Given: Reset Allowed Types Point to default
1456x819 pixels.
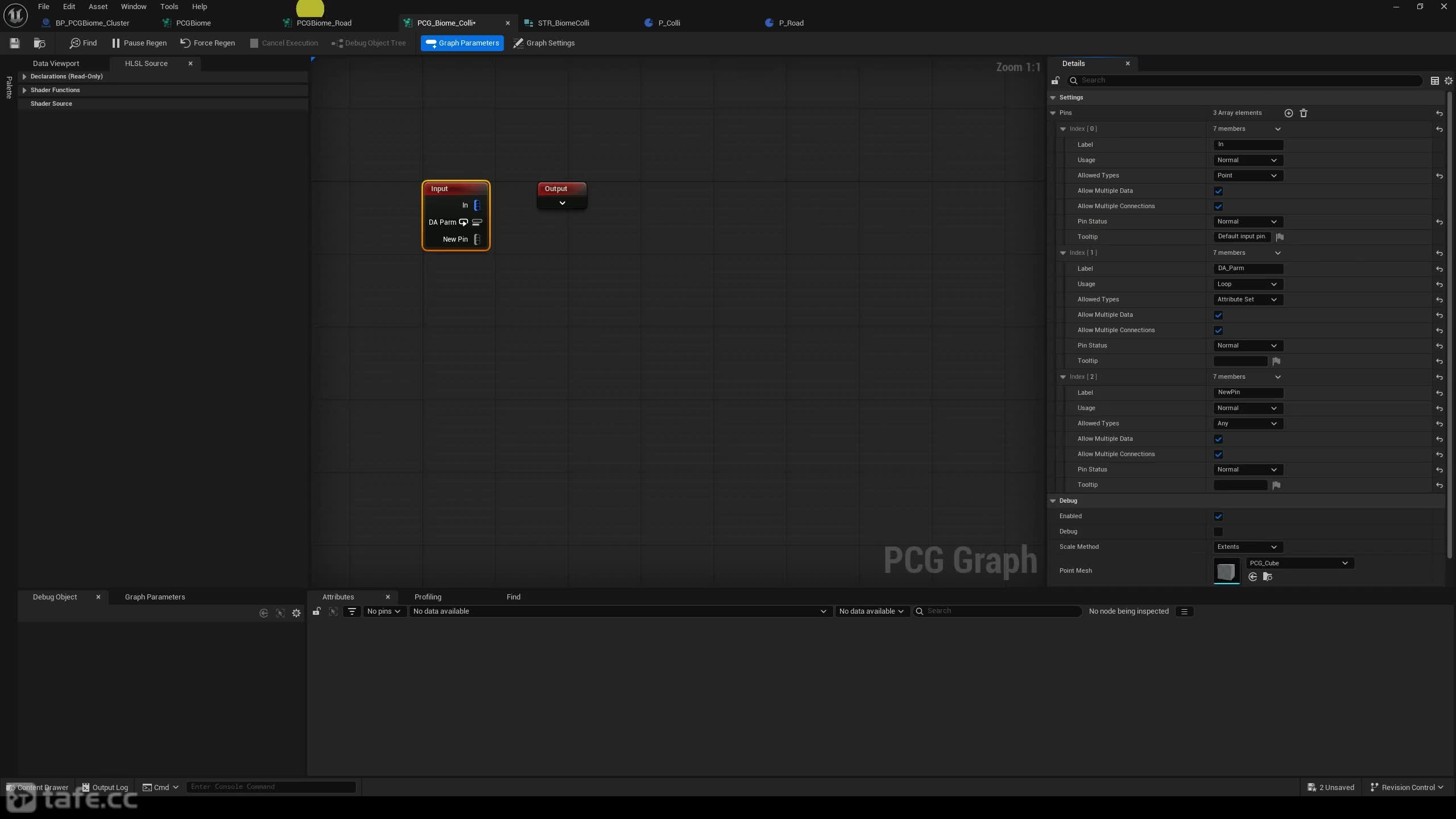Looking at the screenshot, I should [x=1440, y=176].
